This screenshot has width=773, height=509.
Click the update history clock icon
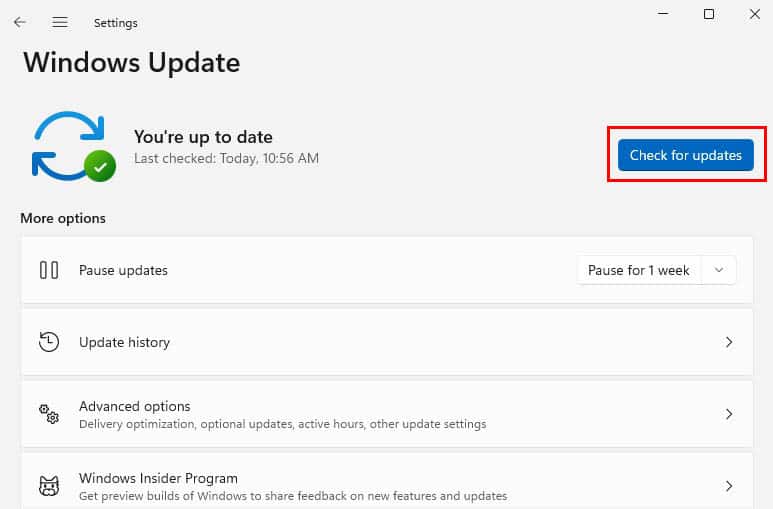click(x=49, y=342)
